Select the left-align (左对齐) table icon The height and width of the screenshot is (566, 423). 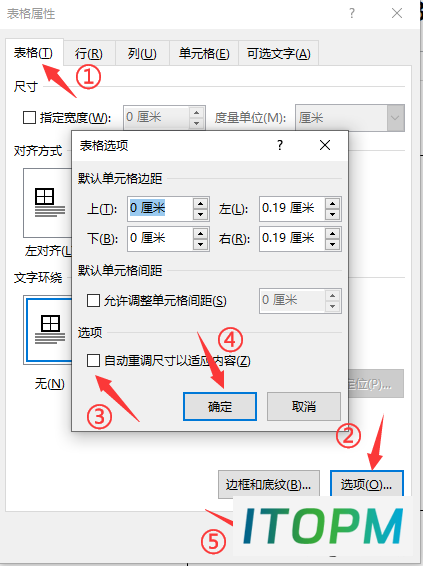tap(48, 203)
